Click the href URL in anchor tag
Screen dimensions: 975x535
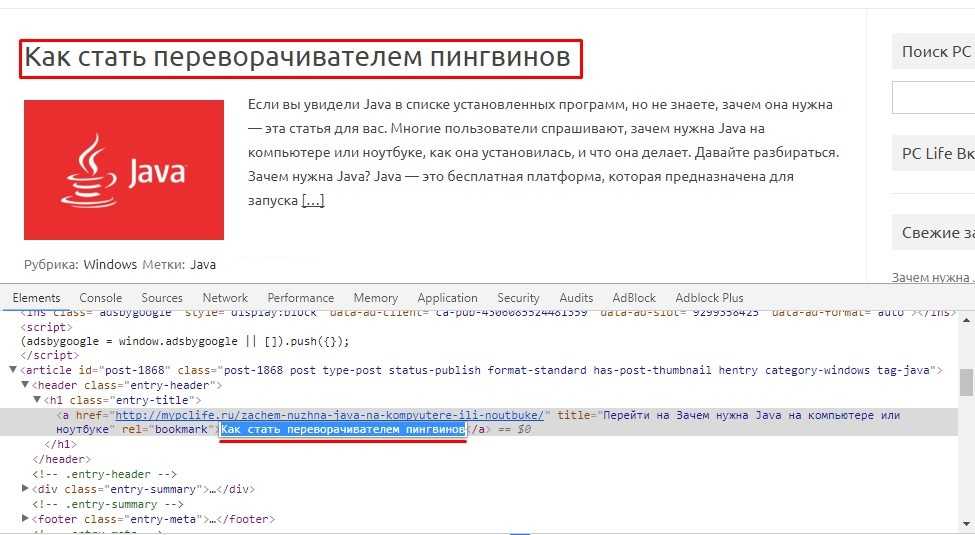(332, 415)
